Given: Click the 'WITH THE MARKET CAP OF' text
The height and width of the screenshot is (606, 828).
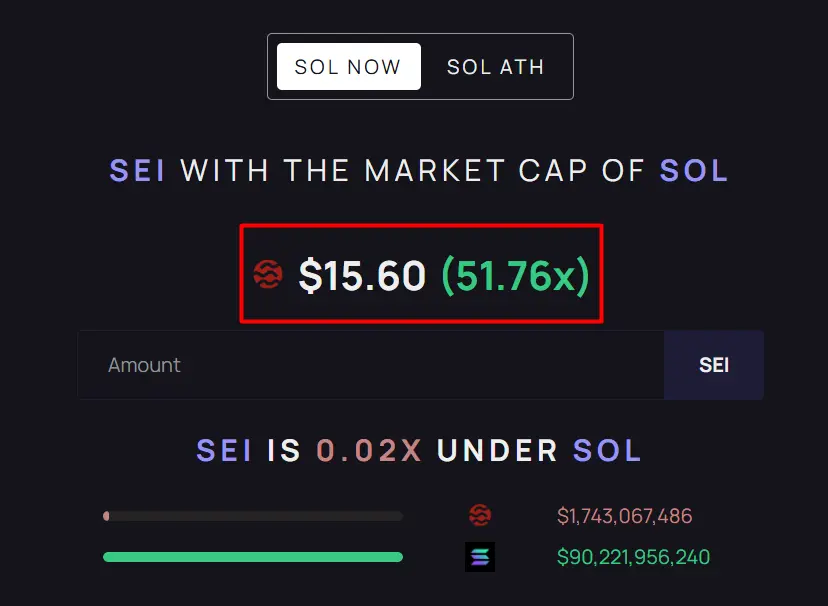Looking at the screenshot, I should 413,171.
